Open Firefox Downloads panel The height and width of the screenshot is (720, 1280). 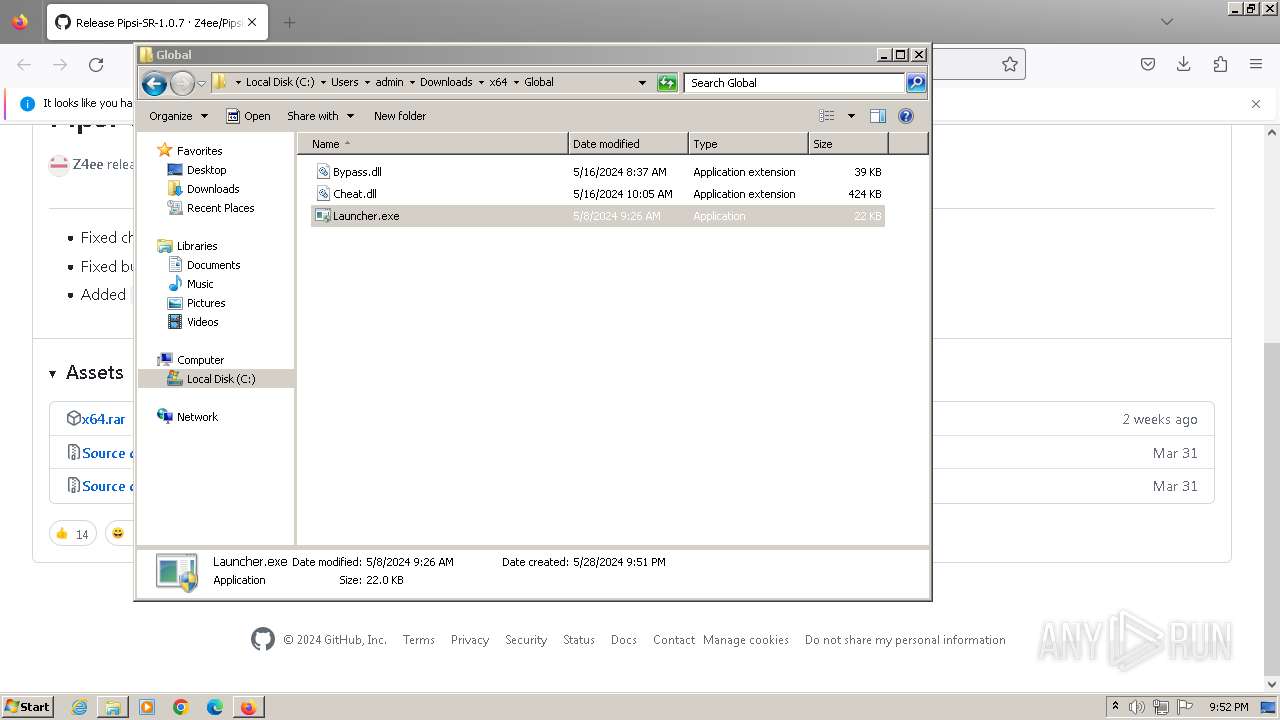click(x=1184, y=65)
